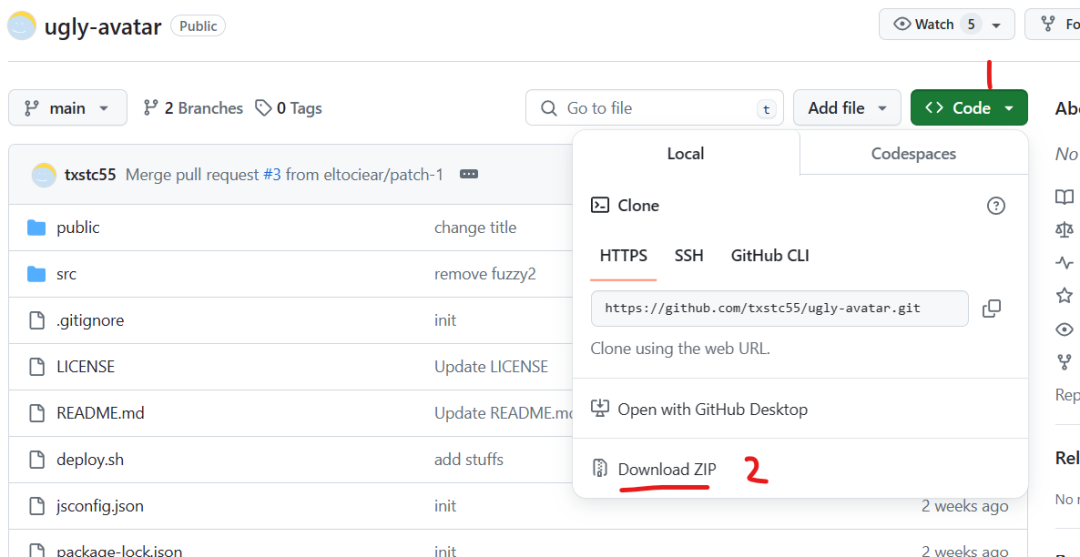Click the .gitignore 'init' commit message
The image size is (1080, 557).
[x=445, y=320]
